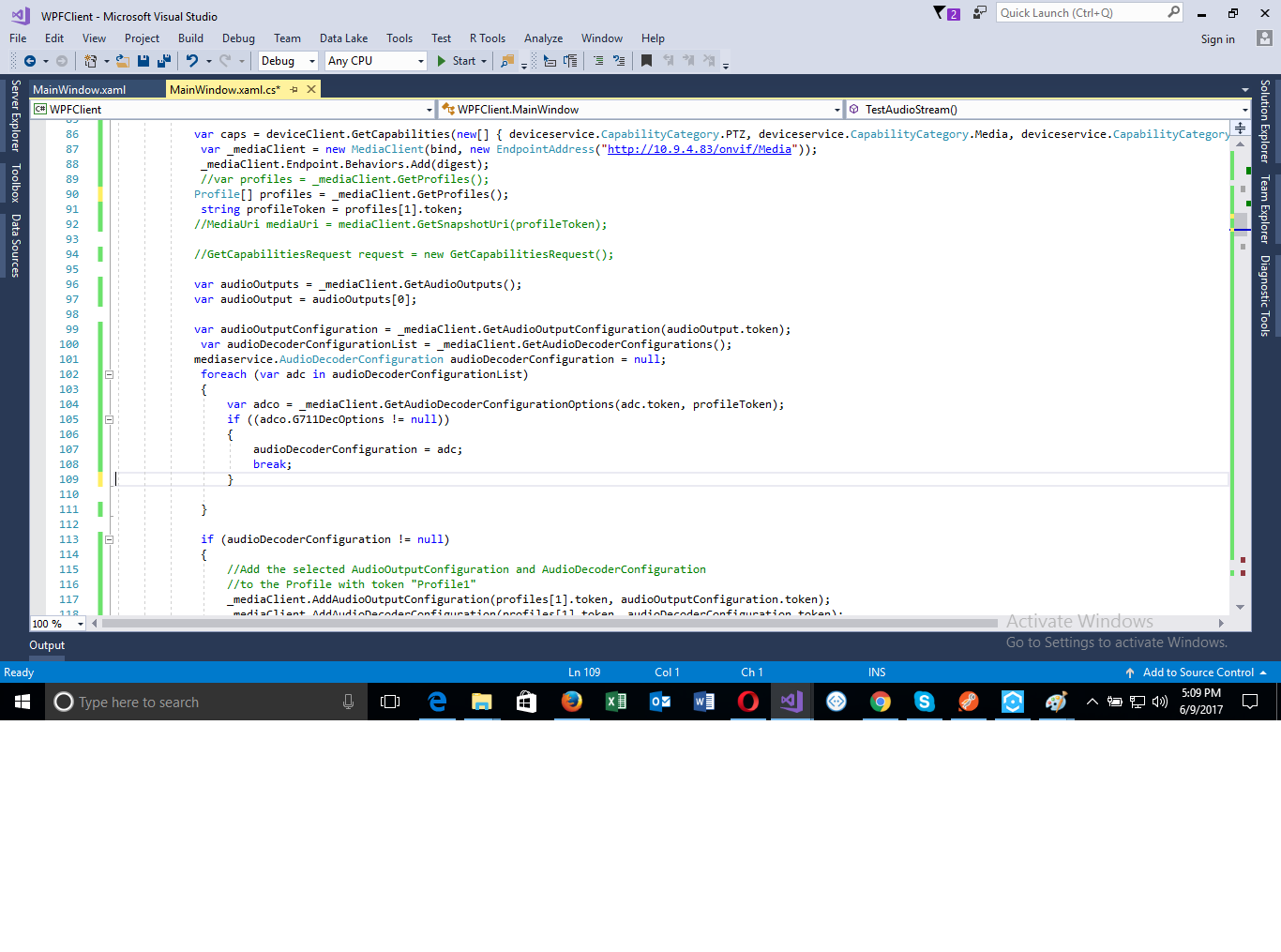Click the Open File folder icon
This screenshot has width=1281, height=952.
tap(123, 61)
